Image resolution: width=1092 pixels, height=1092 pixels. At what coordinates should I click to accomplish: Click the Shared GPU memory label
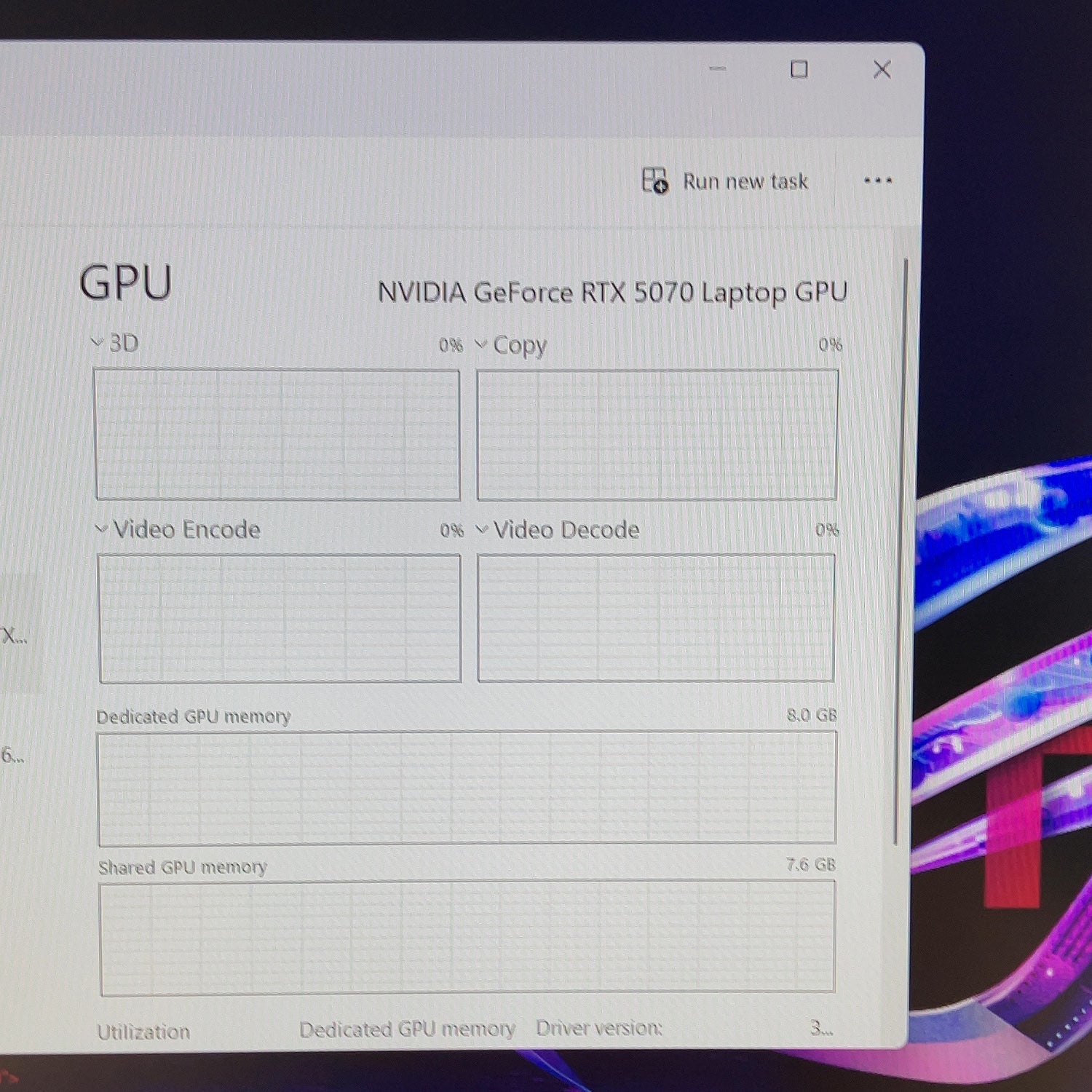click(x=183, y=867)
